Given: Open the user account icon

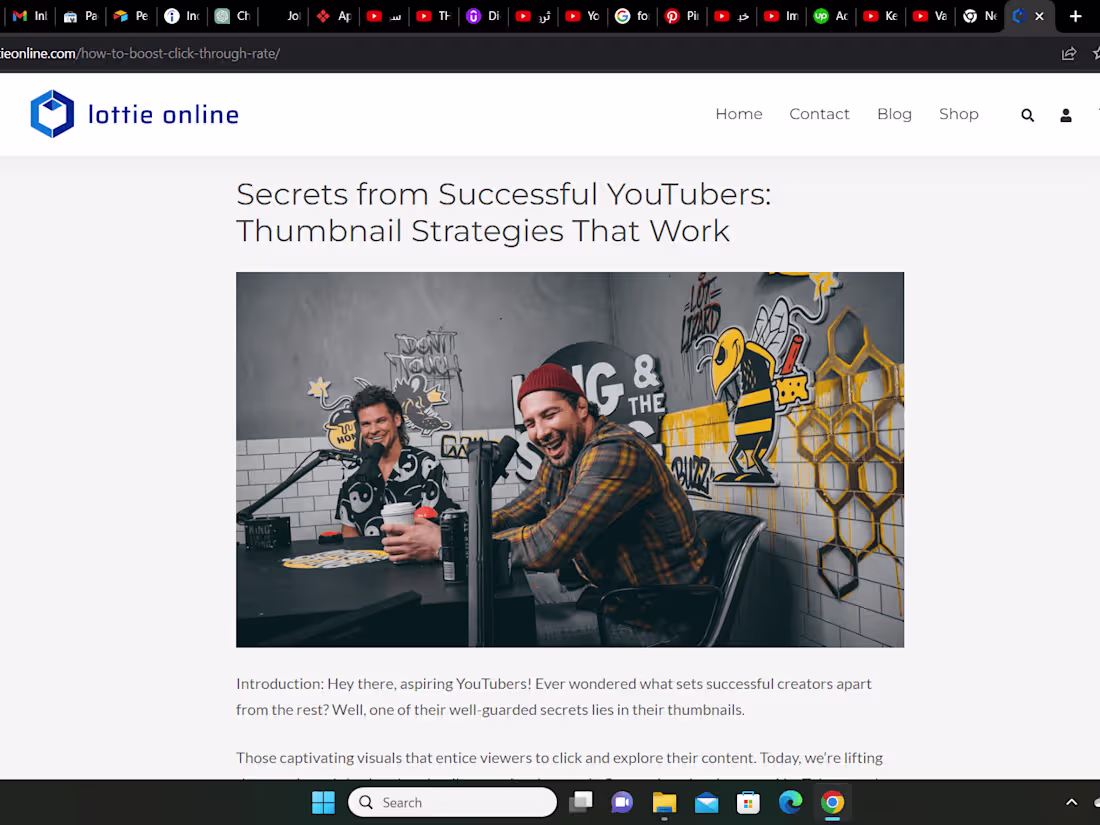Looking at the screenshot, I should pos(1065,114).
